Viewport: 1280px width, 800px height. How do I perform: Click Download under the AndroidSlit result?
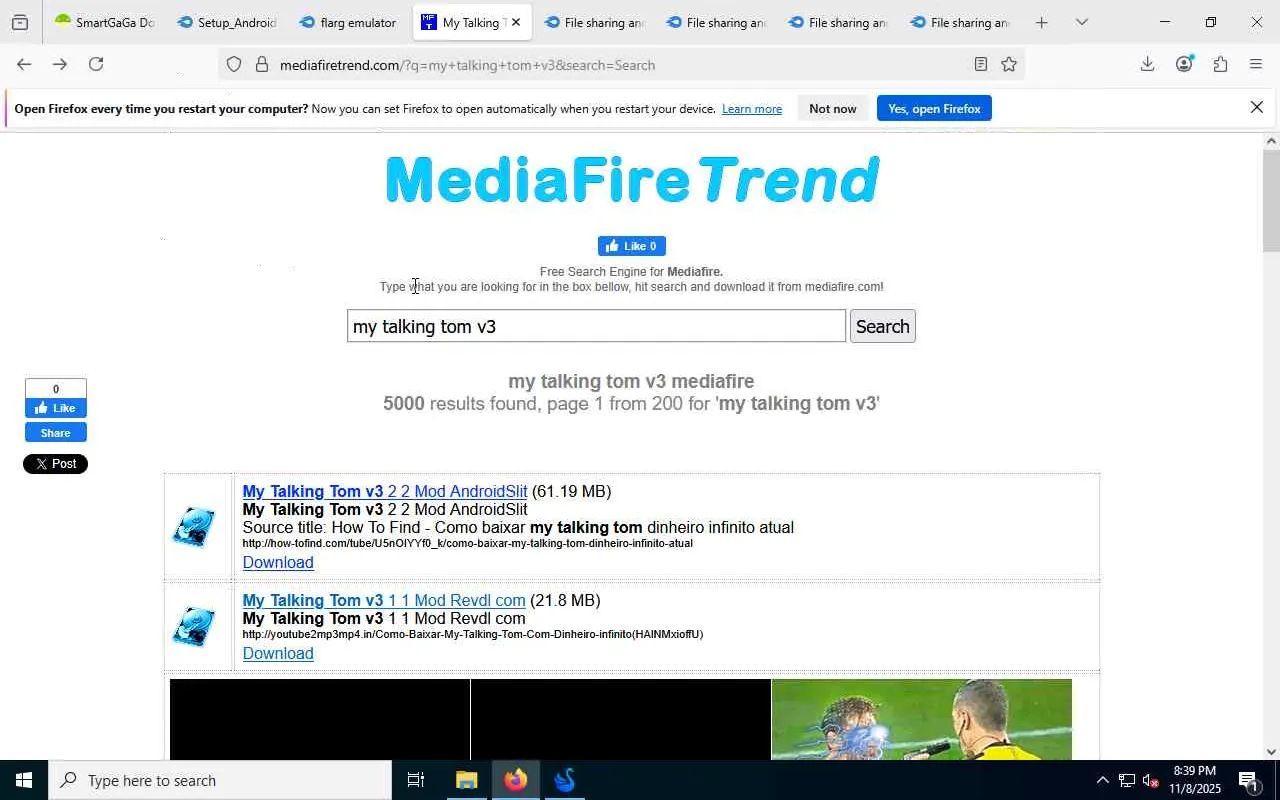[278, 562]
